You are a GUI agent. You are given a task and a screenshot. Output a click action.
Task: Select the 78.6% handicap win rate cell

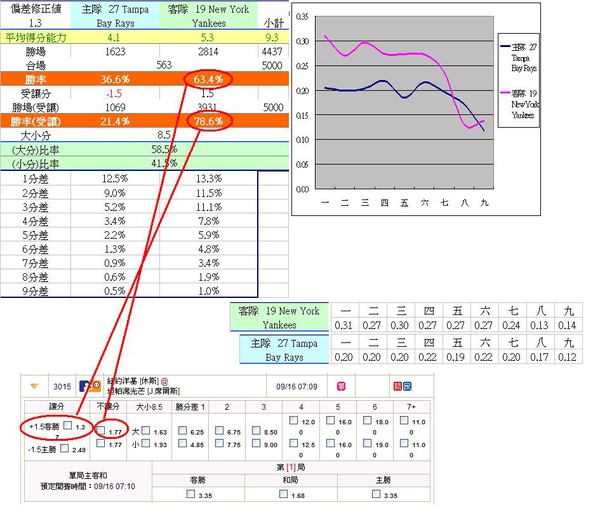click(x=208, y=121)
